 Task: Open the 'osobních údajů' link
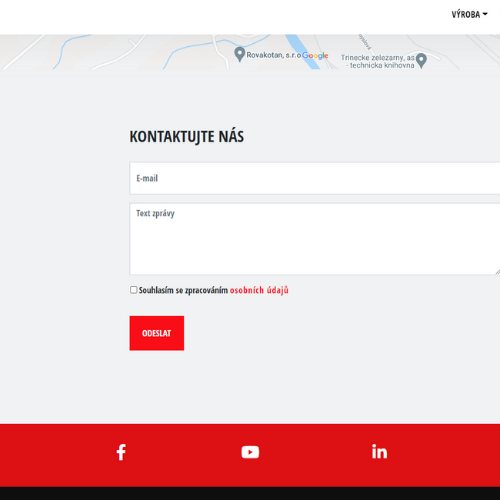click(259, 290)
